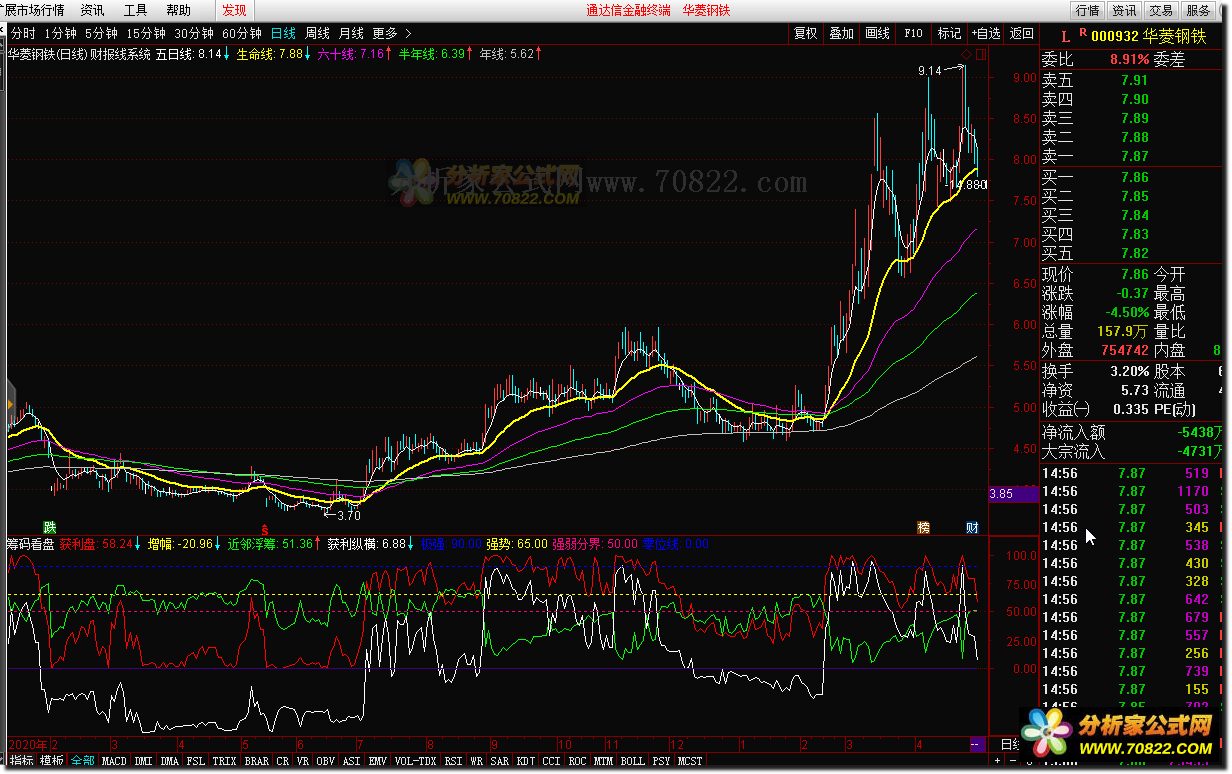This screenshot has width=1232, height=774.
Task: Select the 15分钟 period
Action: (146, 33)
